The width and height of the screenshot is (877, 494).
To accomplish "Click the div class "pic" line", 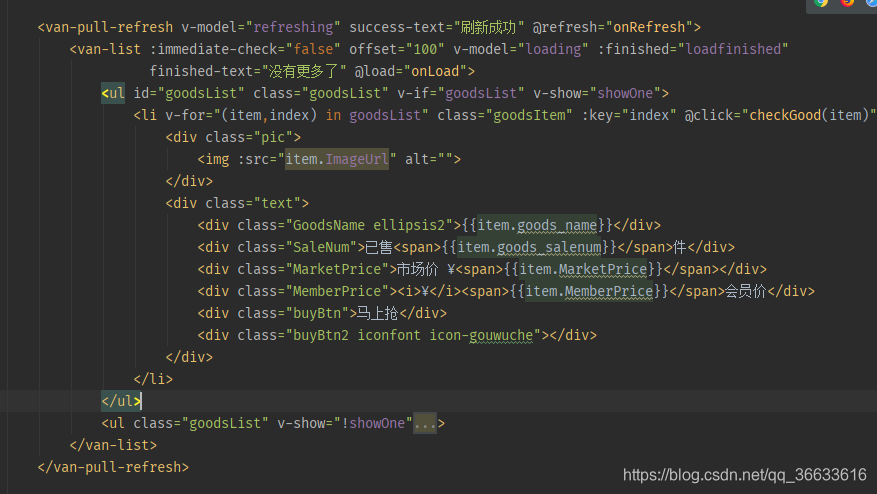I will pos(233,137).
